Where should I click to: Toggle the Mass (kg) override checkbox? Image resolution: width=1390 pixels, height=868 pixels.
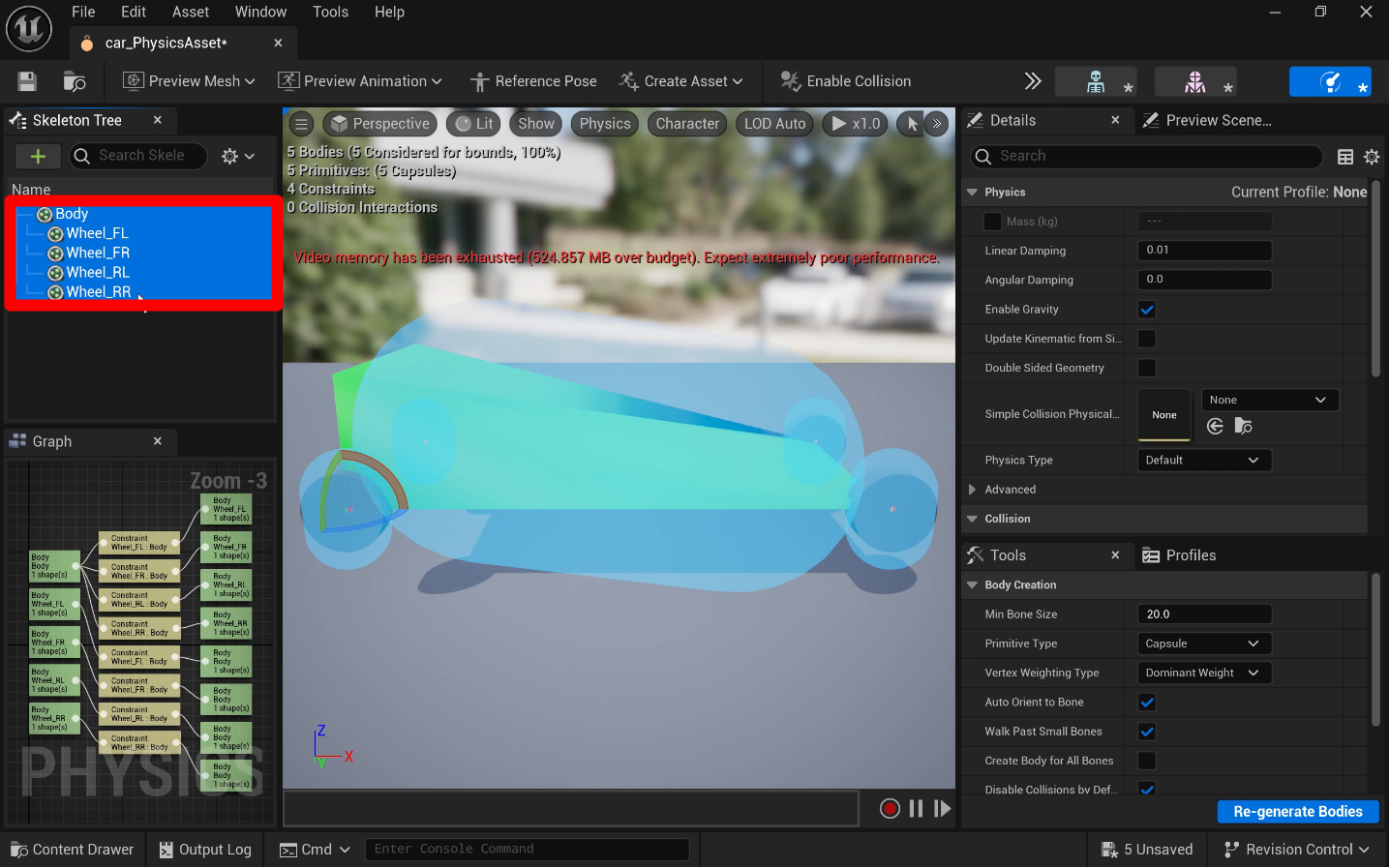[992, 222]
